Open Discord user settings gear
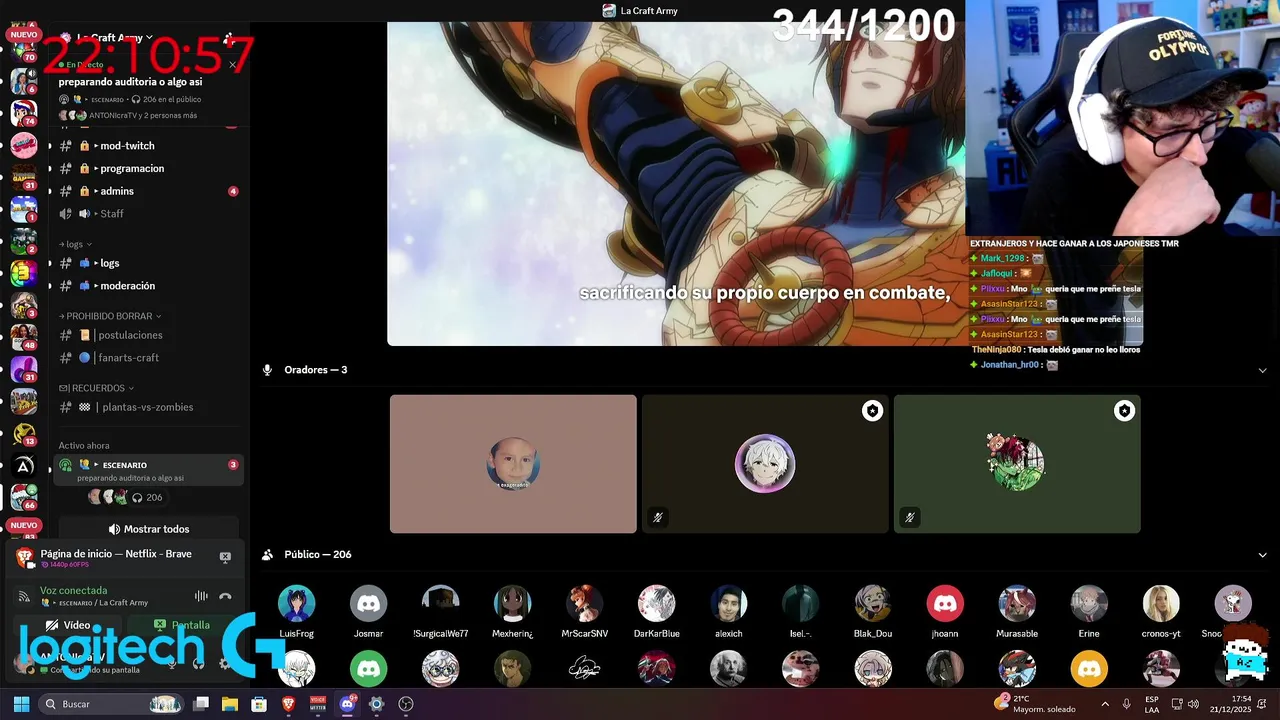 (224, 663)
